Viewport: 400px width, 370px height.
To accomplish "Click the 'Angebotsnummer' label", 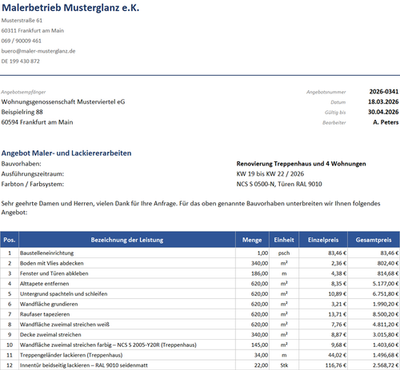I will click(x=326, y=92).
